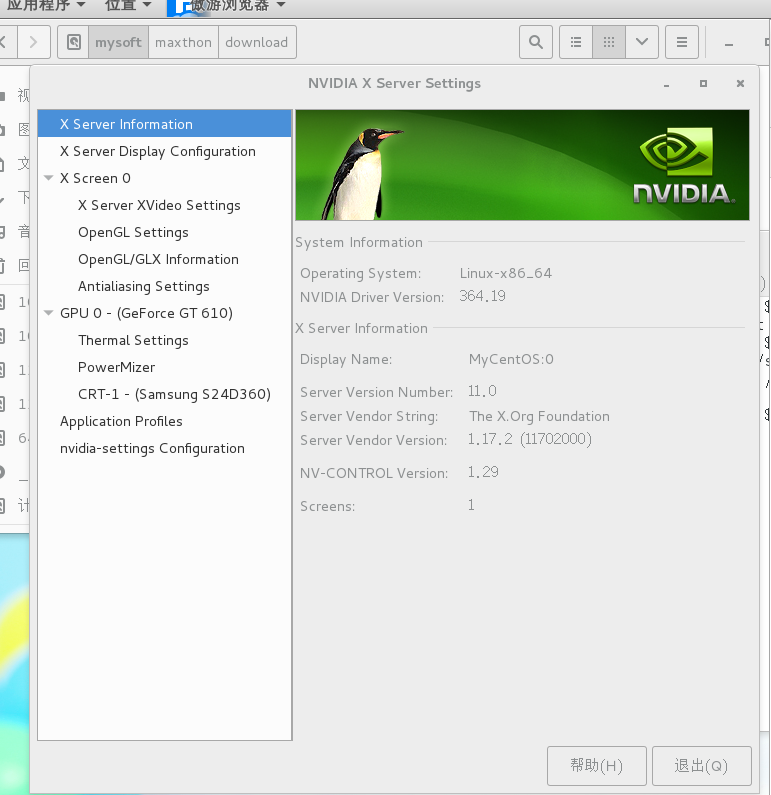The image size is (771, 795).
Task: Click the 退出(Q) quit button
Action: [702, 765]
